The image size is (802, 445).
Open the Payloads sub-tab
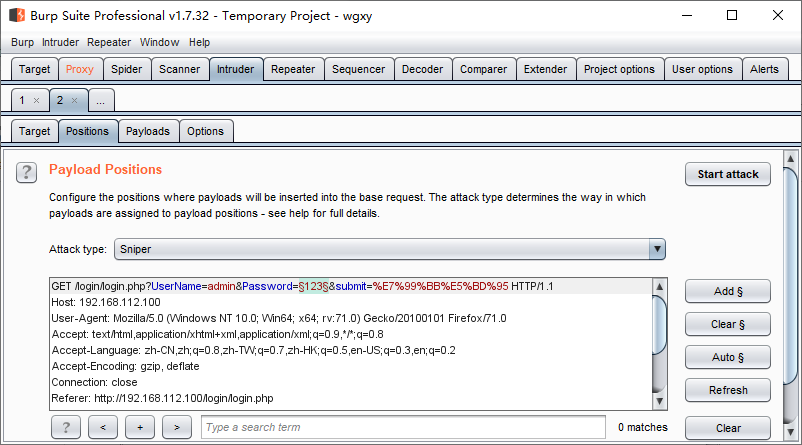[x=148, y=131]
